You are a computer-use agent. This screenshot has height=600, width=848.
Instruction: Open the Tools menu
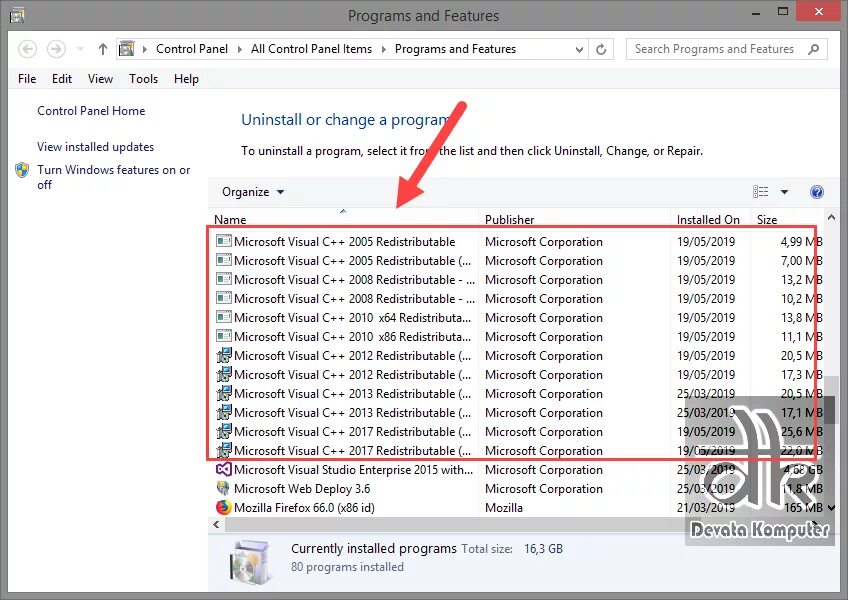[x=143, y=79]
